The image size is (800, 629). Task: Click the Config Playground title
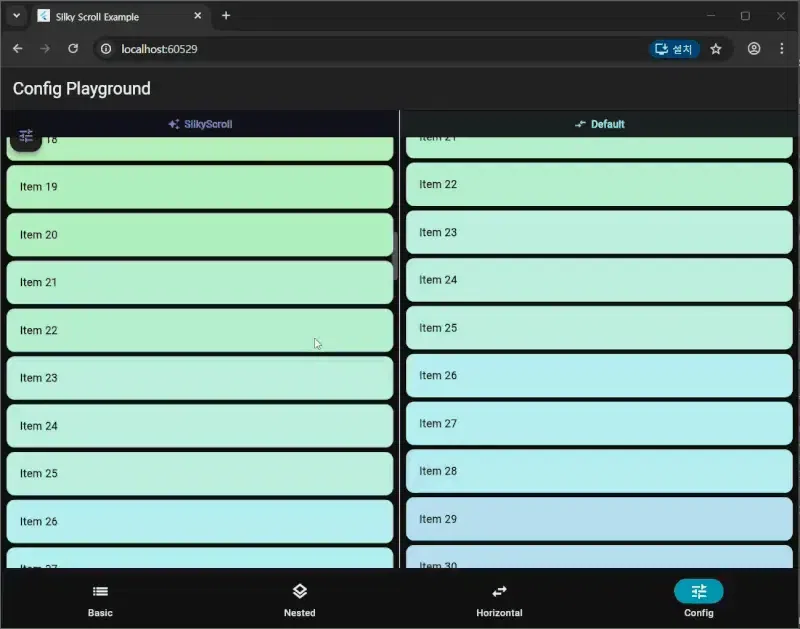pyautogui.click(x=82, y=89)
